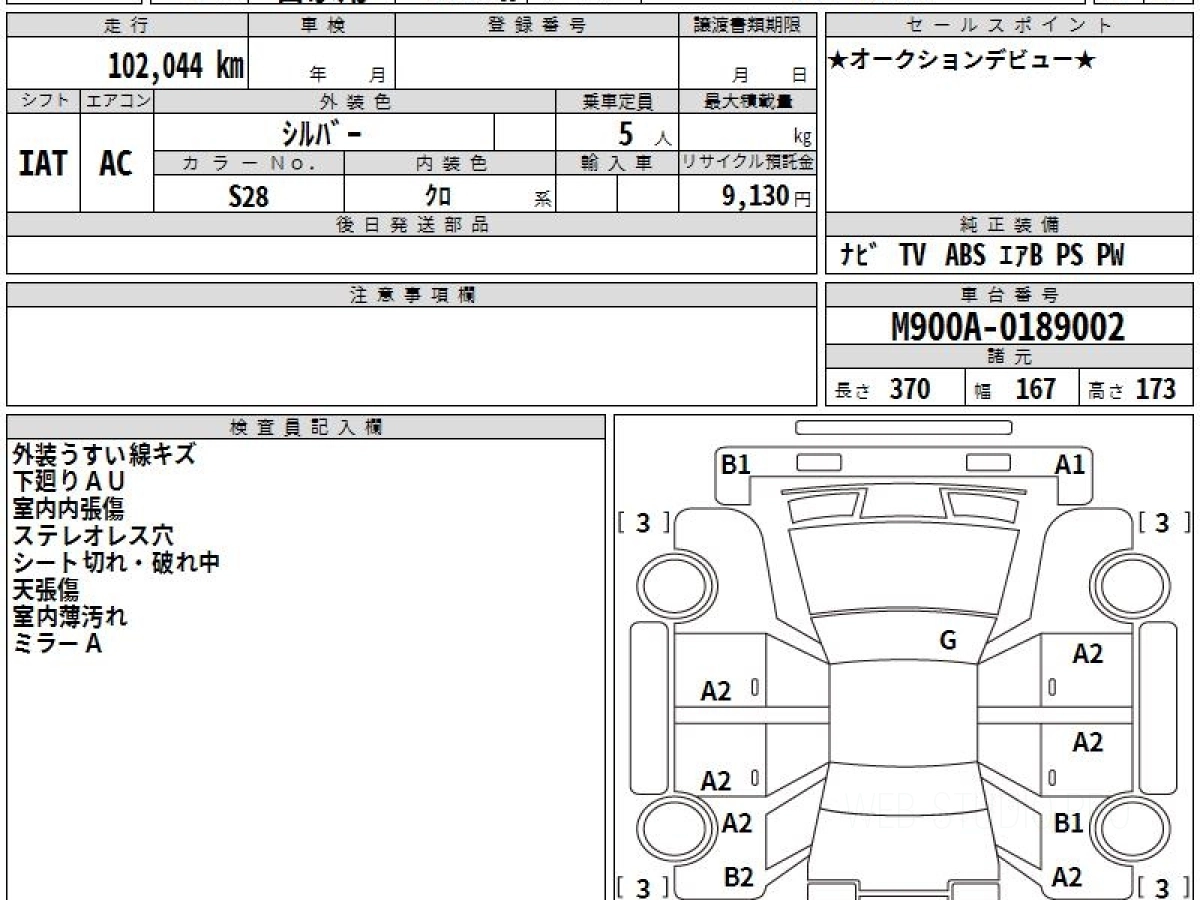Click the B1 mark at the front bumper corner

click(x=736, y=464)
